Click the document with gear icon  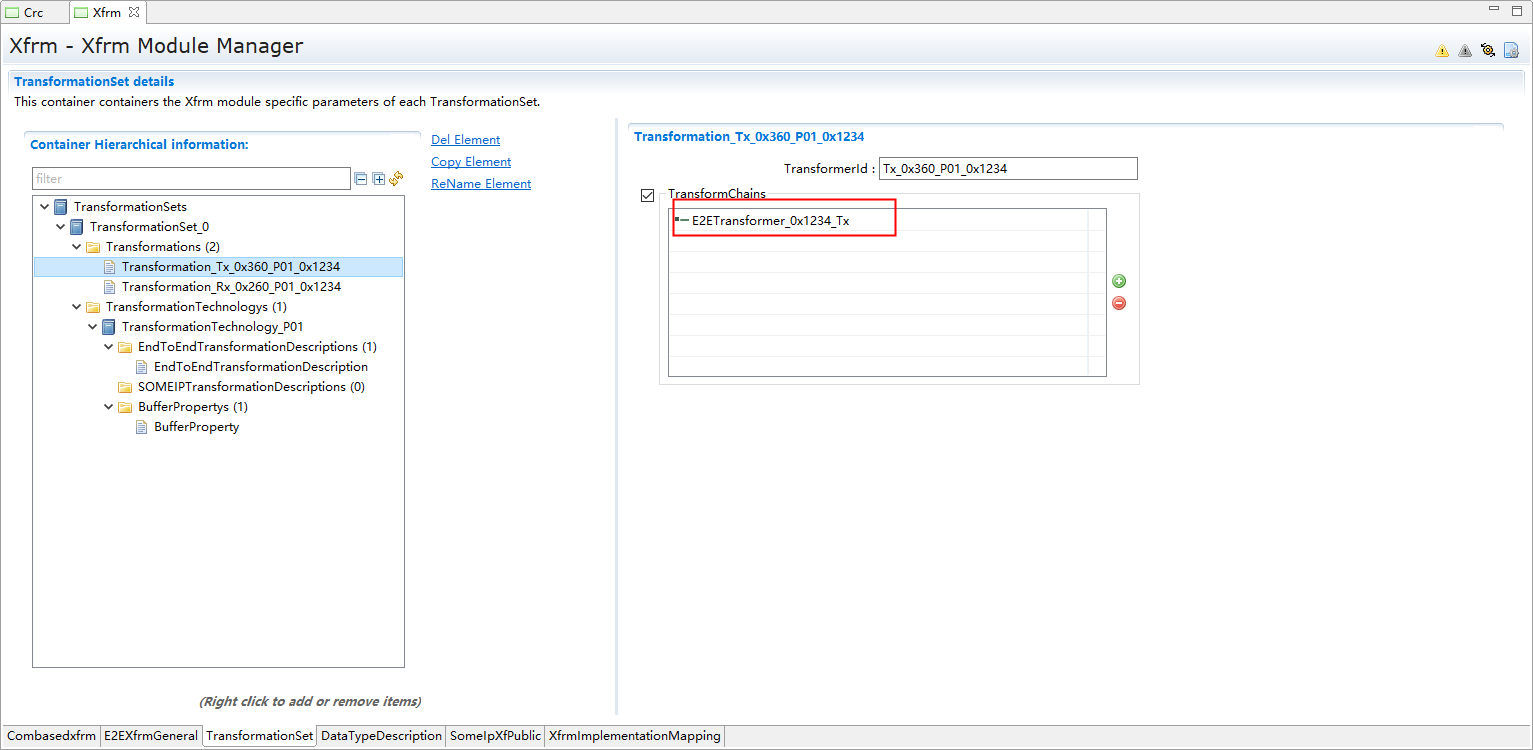coord(1511,51)
